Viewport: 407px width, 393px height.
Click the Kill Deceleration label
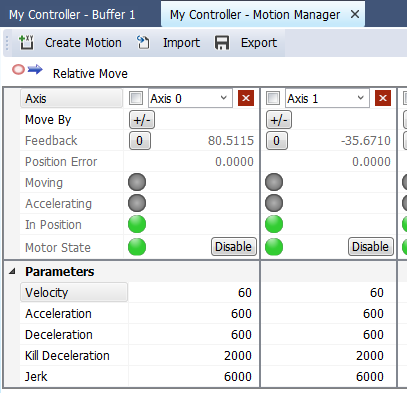pos(67,356)
